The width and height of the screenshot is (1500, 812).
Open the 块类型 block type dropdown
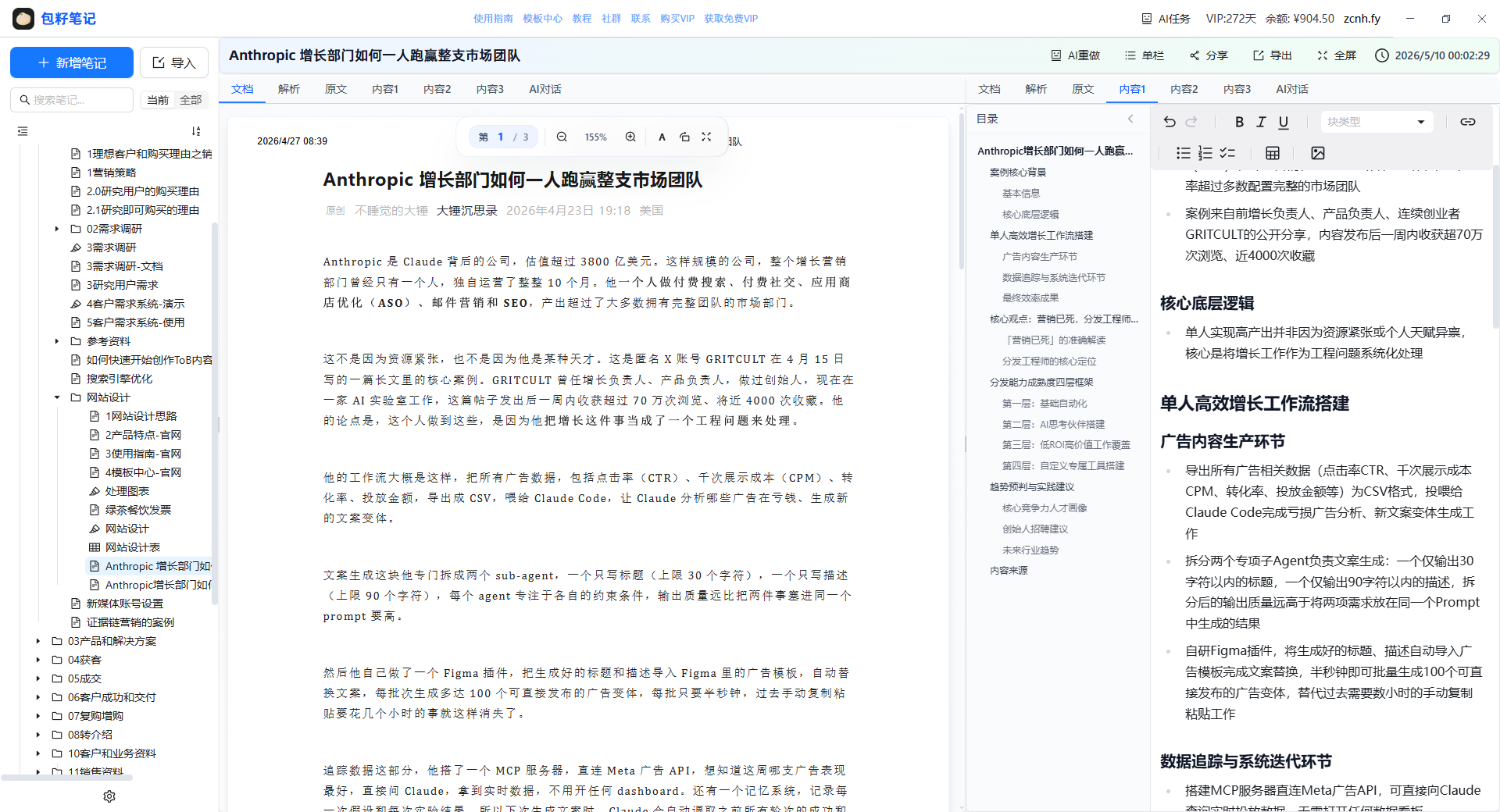[1377, 122]
